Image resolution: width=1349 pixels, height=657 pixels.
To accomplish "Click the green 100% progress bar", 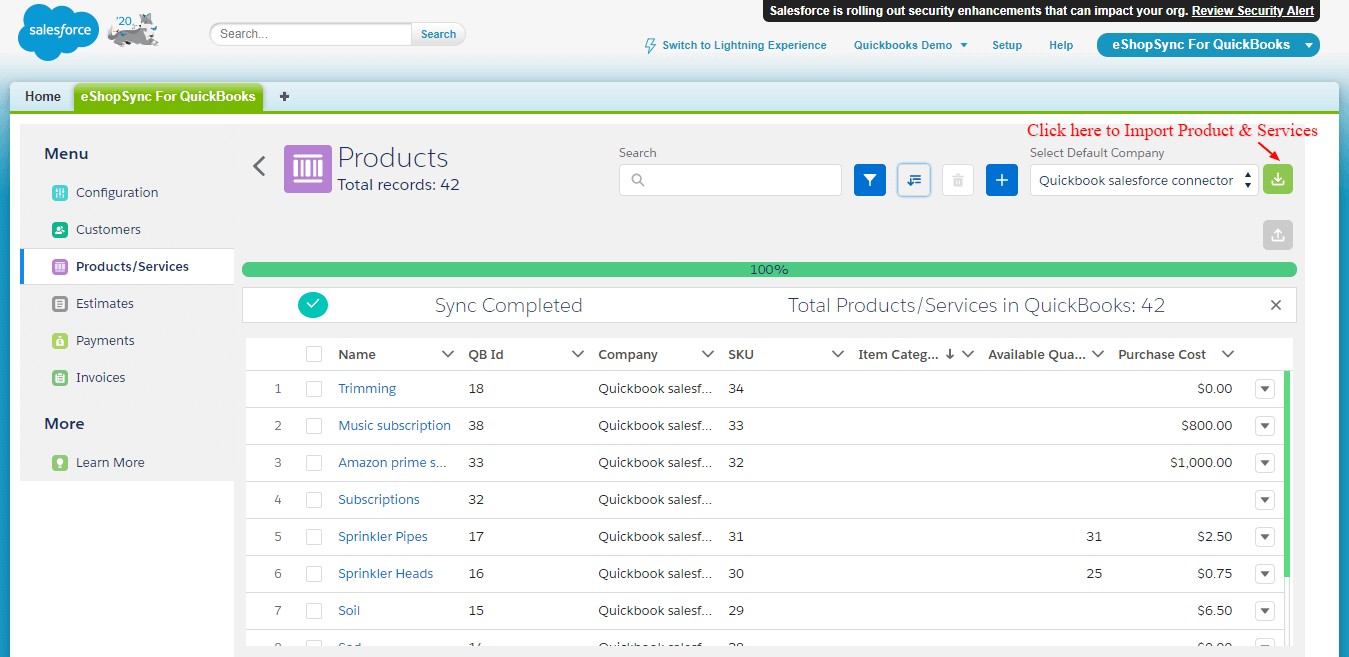I will pyautogui.click(x=769, y=270).
